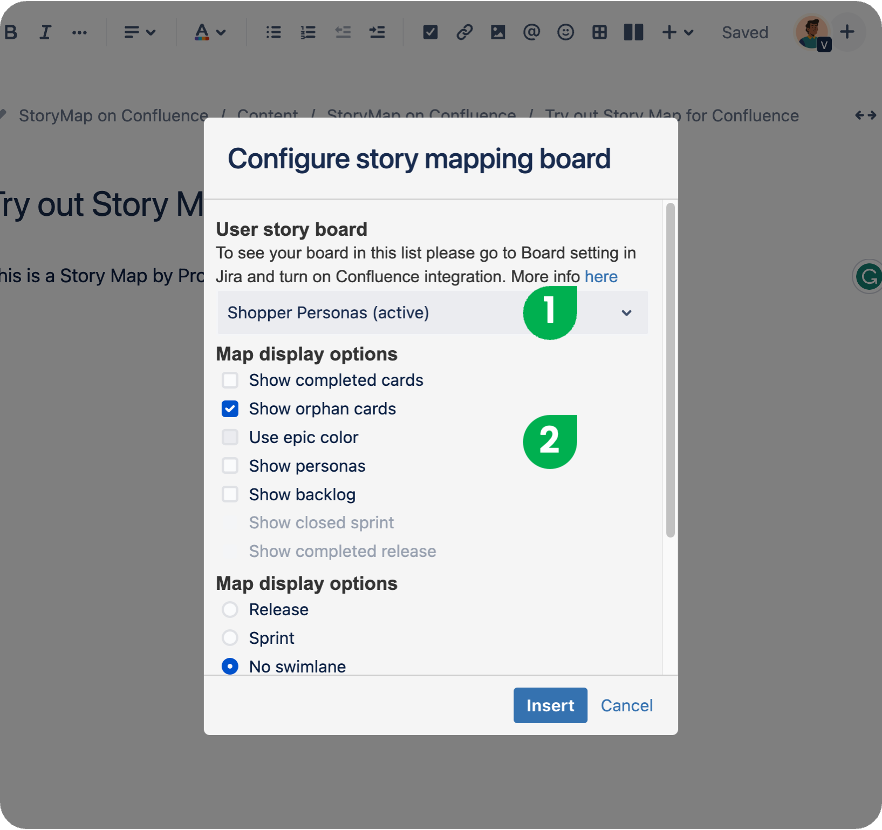Click the 'here' more info link
This screenshot has height=830, width=882.
pos(601,277)
